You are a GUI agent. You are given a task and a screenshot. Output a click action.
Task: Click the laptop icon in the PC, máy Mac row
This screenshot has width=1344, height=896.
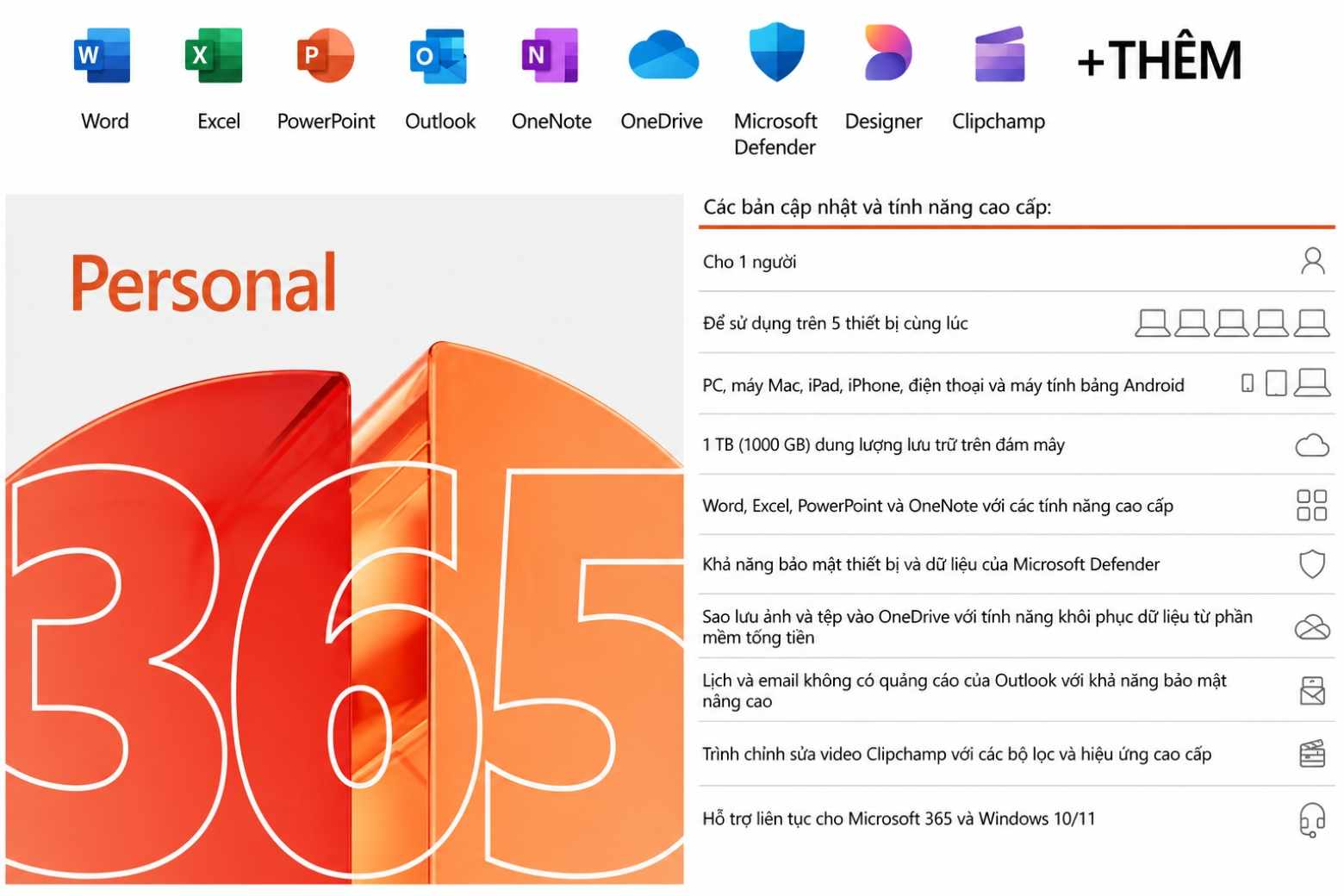coord(1312,383)
